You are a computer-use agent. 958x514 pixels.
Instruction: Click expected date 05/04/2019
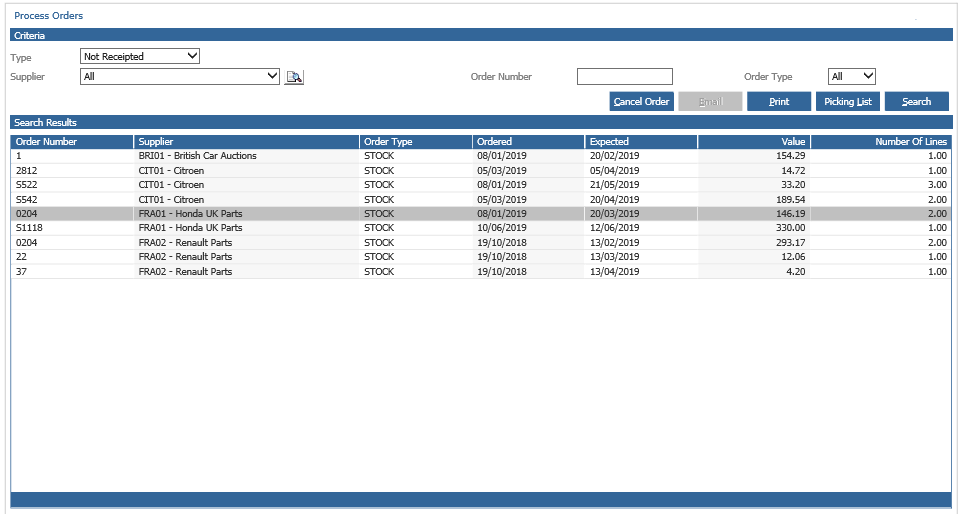[x=615, y=171]
